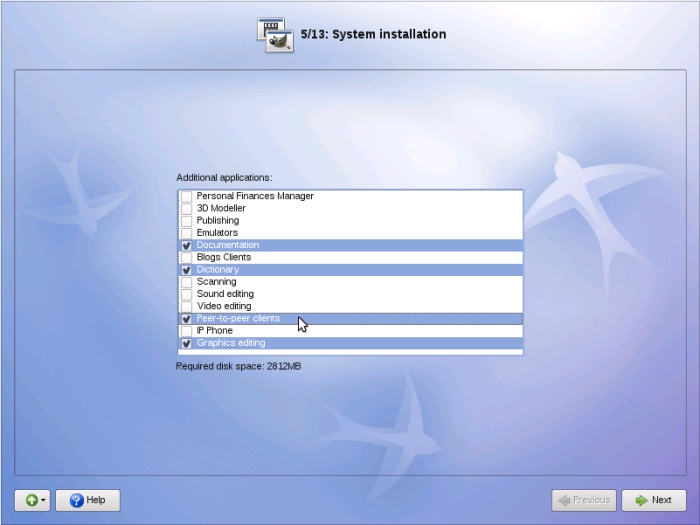This screenshot has width=700, height=525.
Task: Enable the IP Phone checkbox
Action: [x=187, y=331]
